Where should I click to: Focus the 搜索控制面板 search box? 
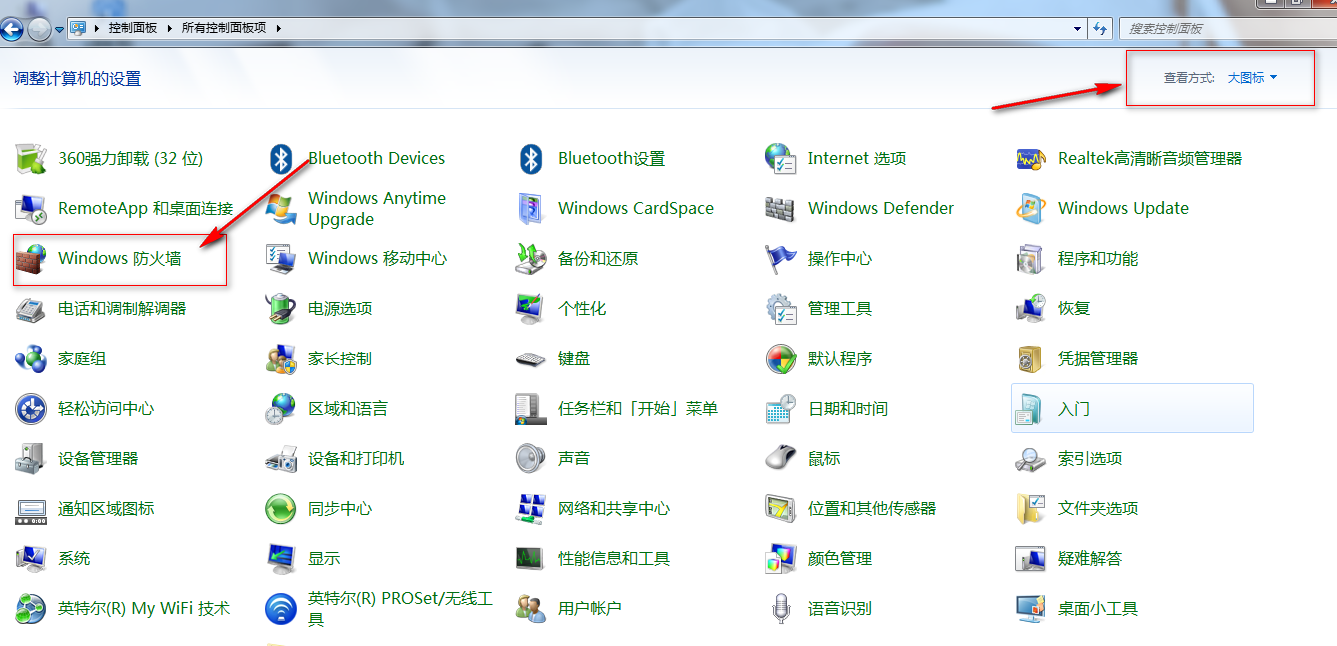click(x=1227, y=28)
